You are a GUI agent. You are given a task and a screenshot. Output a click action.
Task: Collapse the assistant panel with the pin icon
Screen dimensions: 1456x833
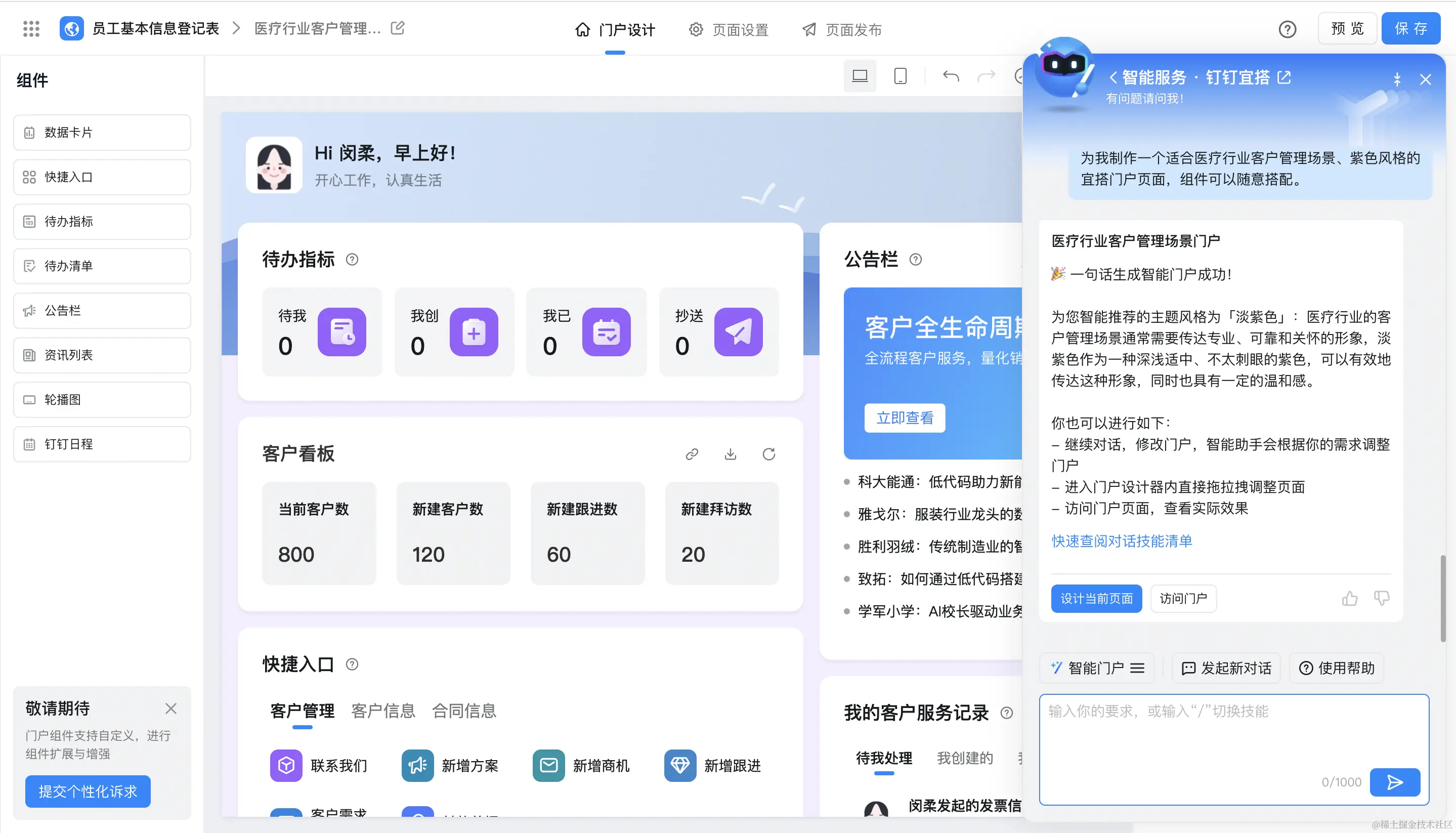pos(1397,79)
